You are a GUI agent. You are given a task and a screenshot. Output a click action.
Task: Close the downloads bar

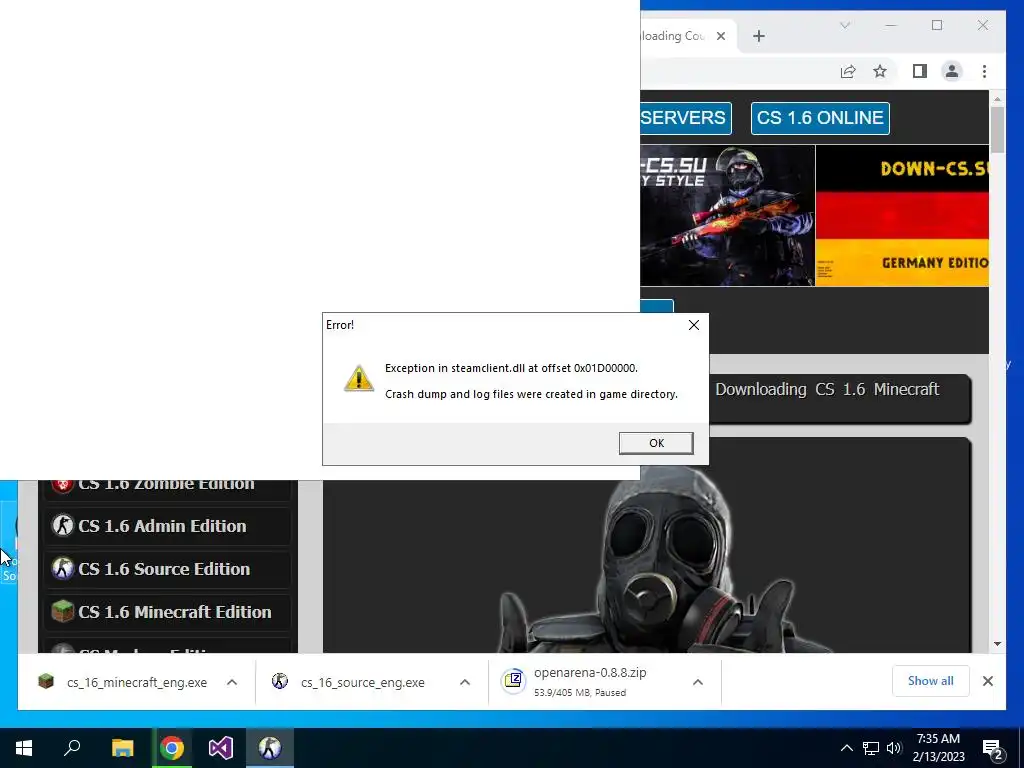click(x=987, y=681)
